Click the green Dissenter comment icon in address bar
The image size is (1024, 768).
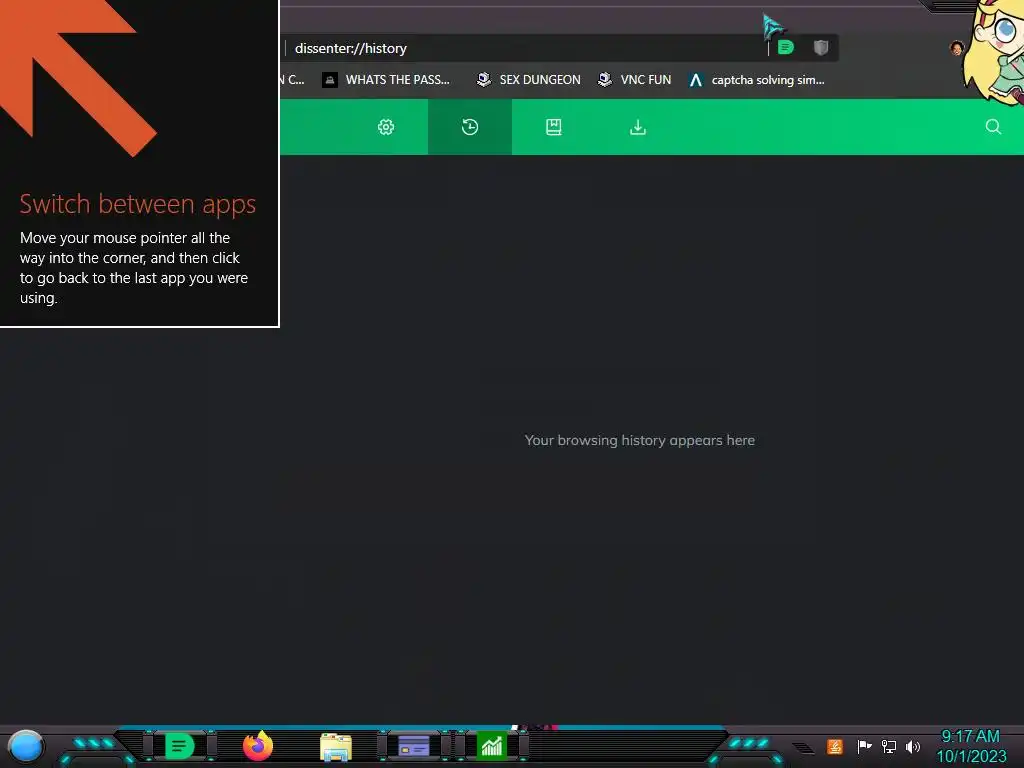click(786, 47)
